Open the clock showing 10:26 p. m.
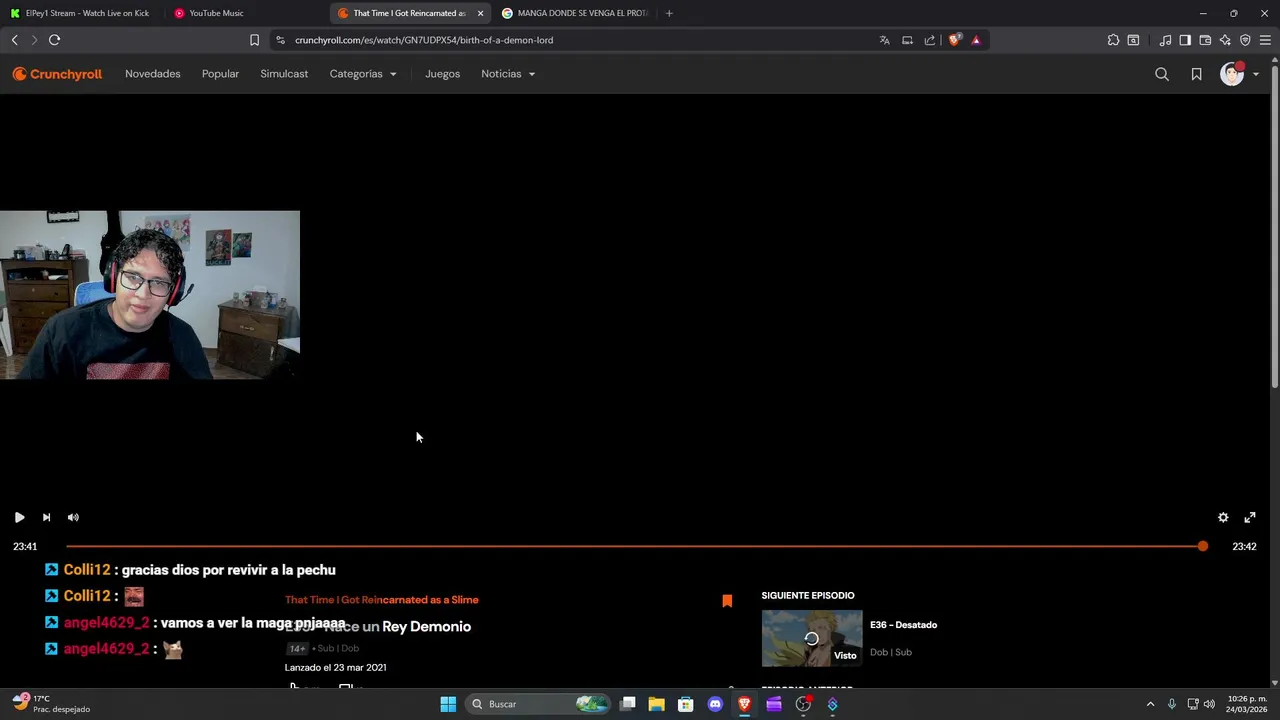 (1245, 704)
